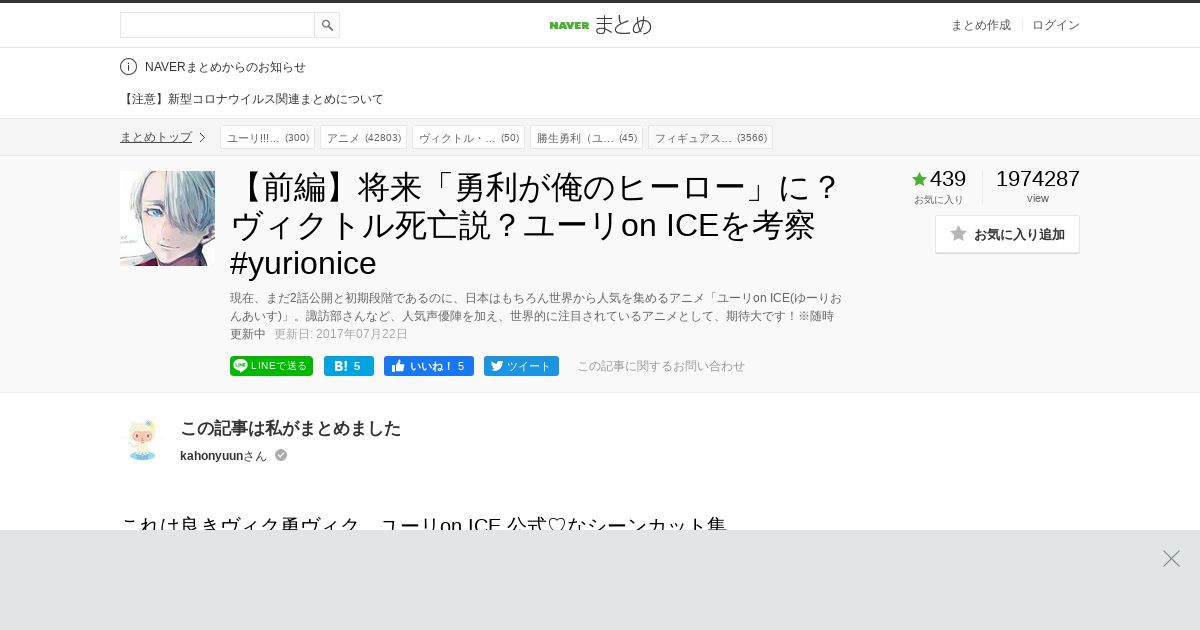The image size is (1200, 630).
Task: Click the 1974287 view count
Action: pos(1038,179)
